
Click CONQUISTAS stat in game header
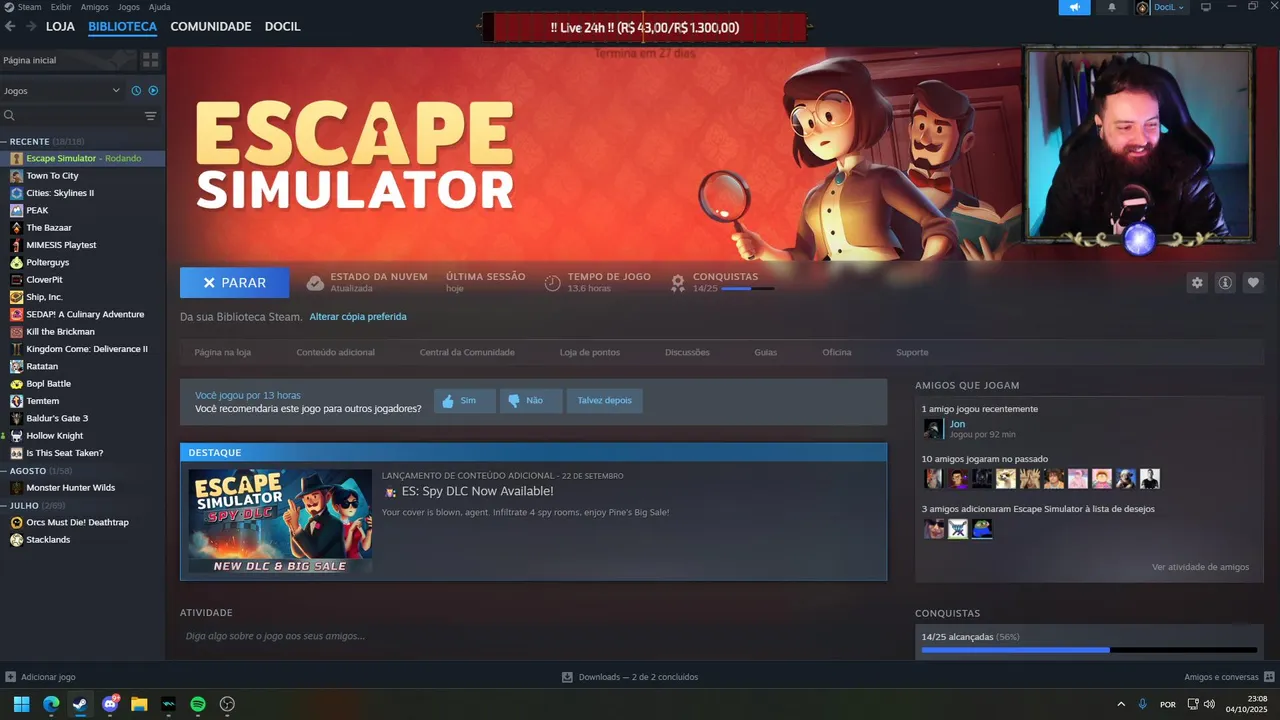coord(722,283)
